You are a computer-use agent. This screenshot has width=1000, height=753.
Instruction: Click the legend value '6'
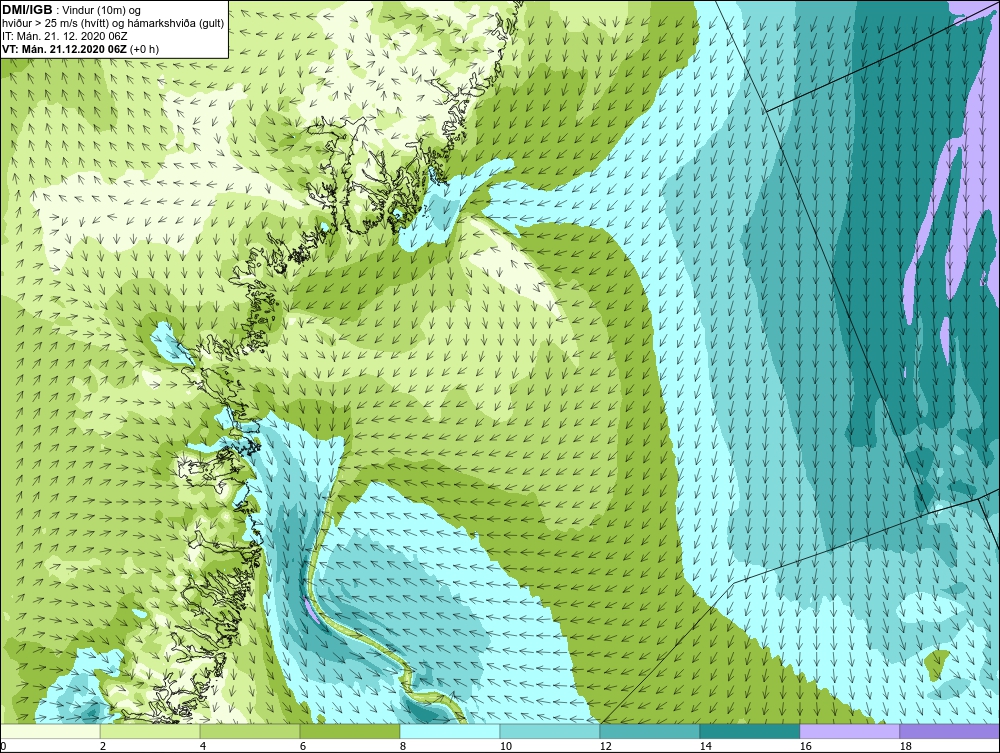point(302,746)
